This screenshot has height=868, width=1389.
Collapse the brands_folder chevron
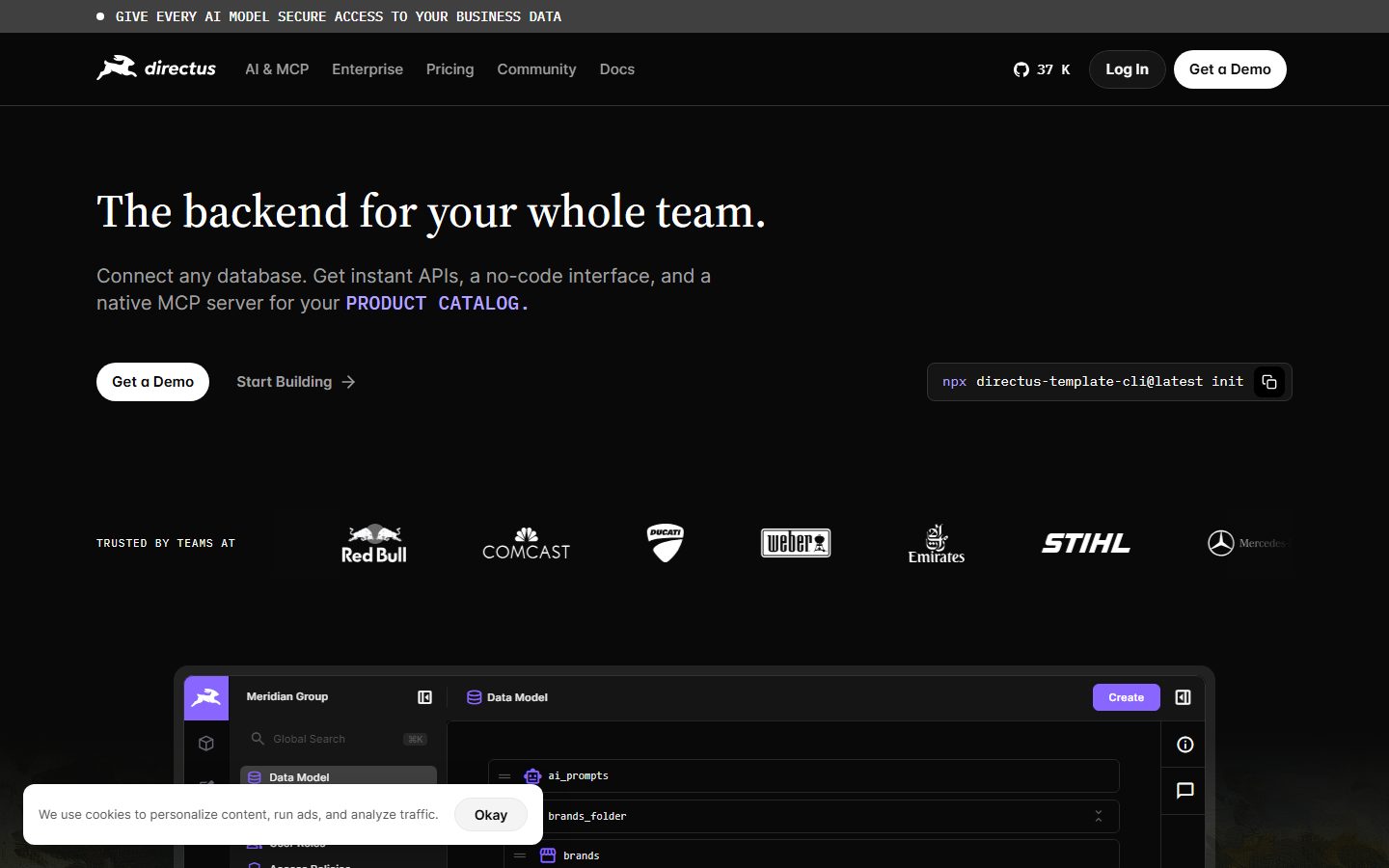pyautogui.click(x=1099, y=816)
